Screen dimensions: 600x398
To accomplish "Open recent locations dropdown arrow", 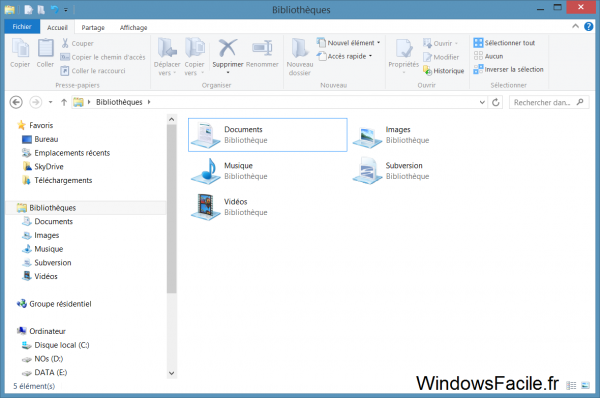I will [x=51, y=102].
